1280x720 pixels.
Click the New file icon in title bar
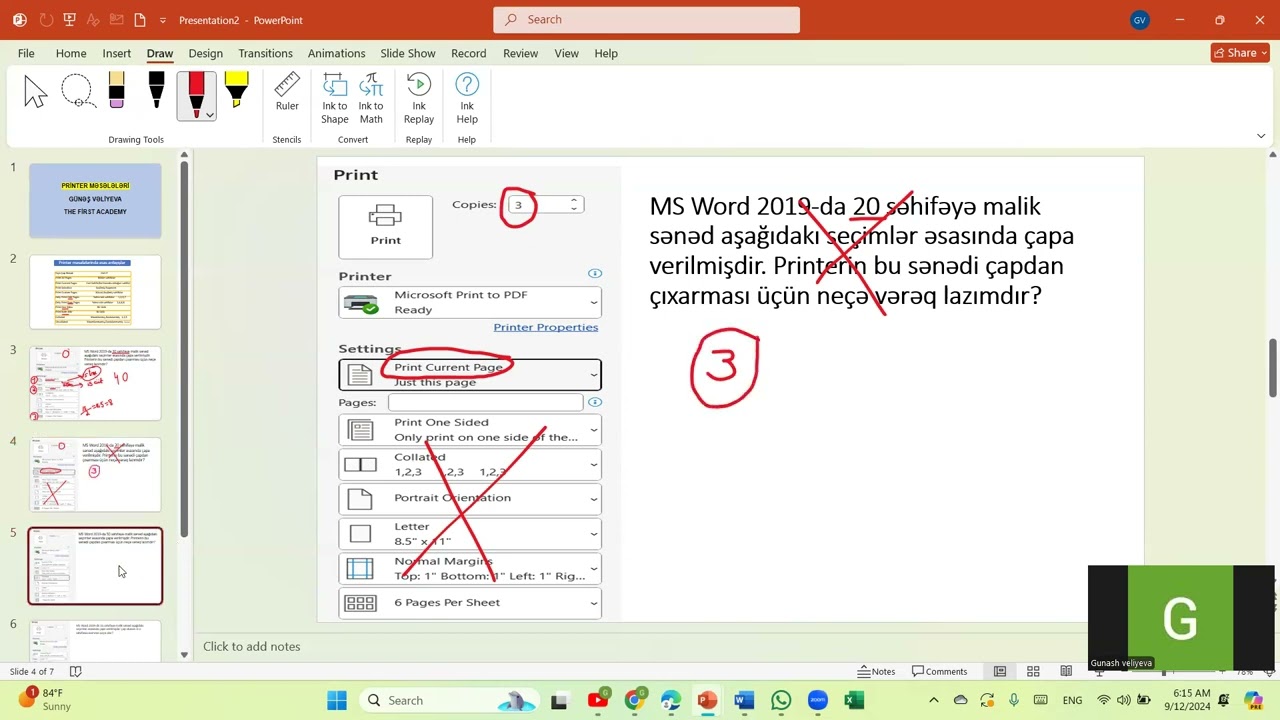(138, 20)
